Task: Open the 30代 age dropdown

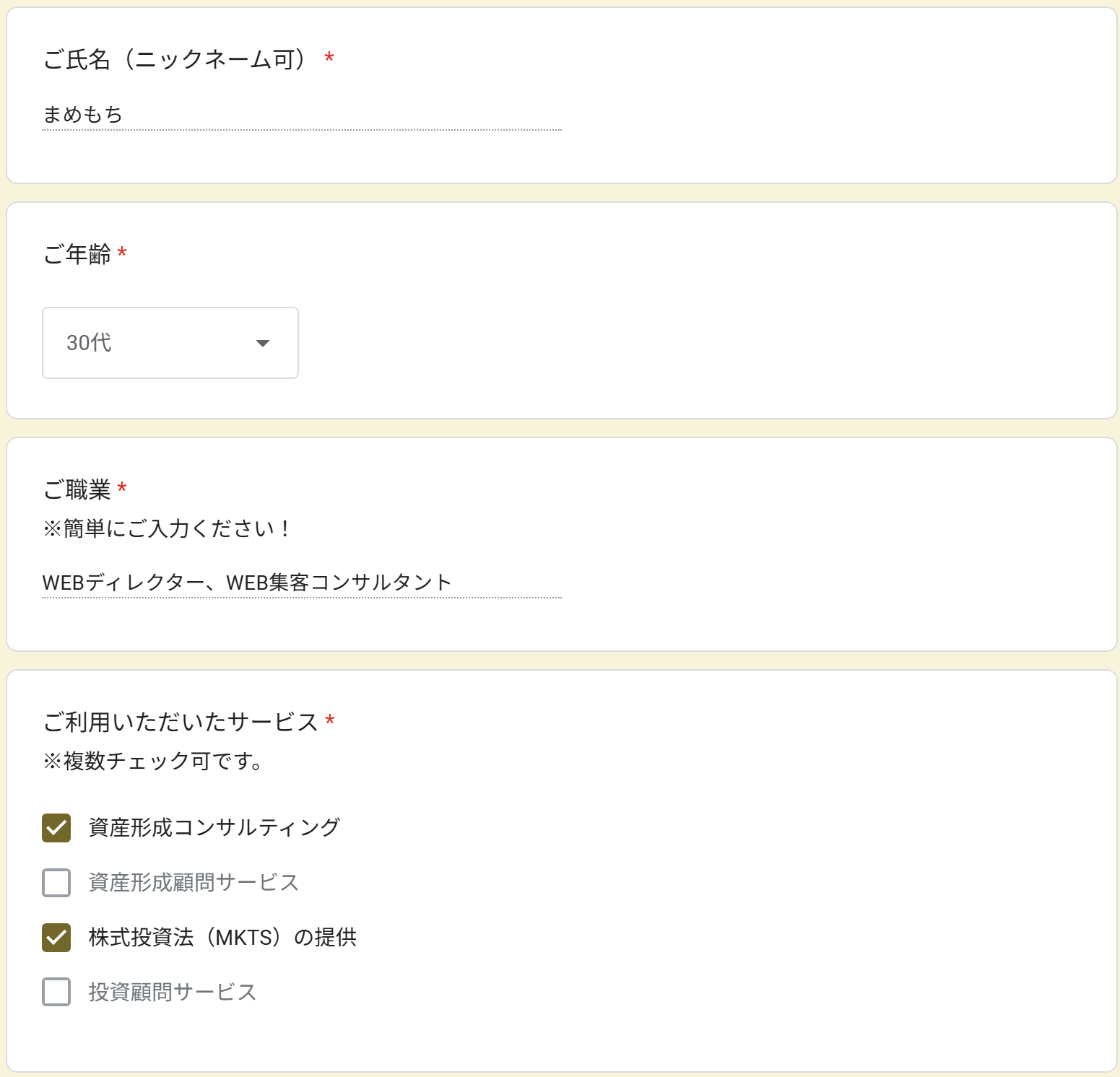Action: 170,343
